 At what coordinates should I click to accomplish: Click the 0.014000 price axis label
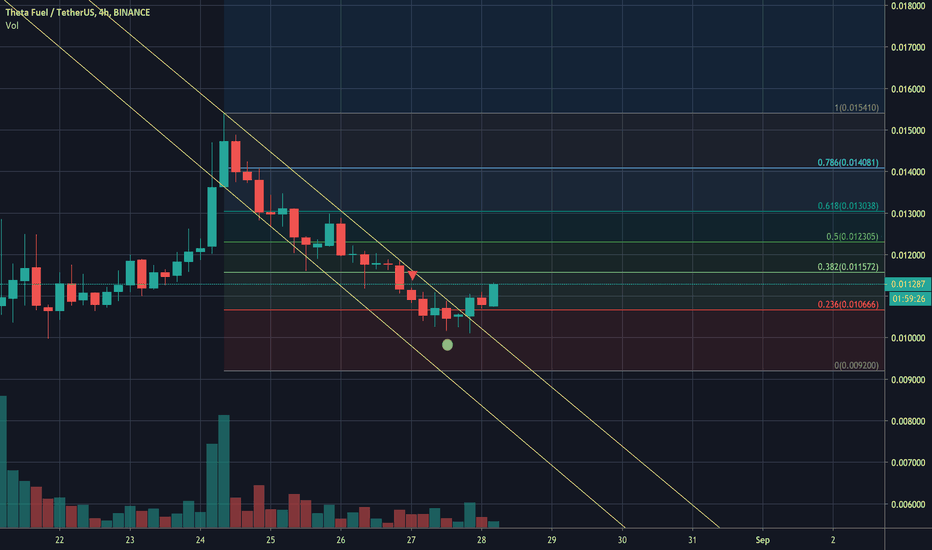(908, 172)
